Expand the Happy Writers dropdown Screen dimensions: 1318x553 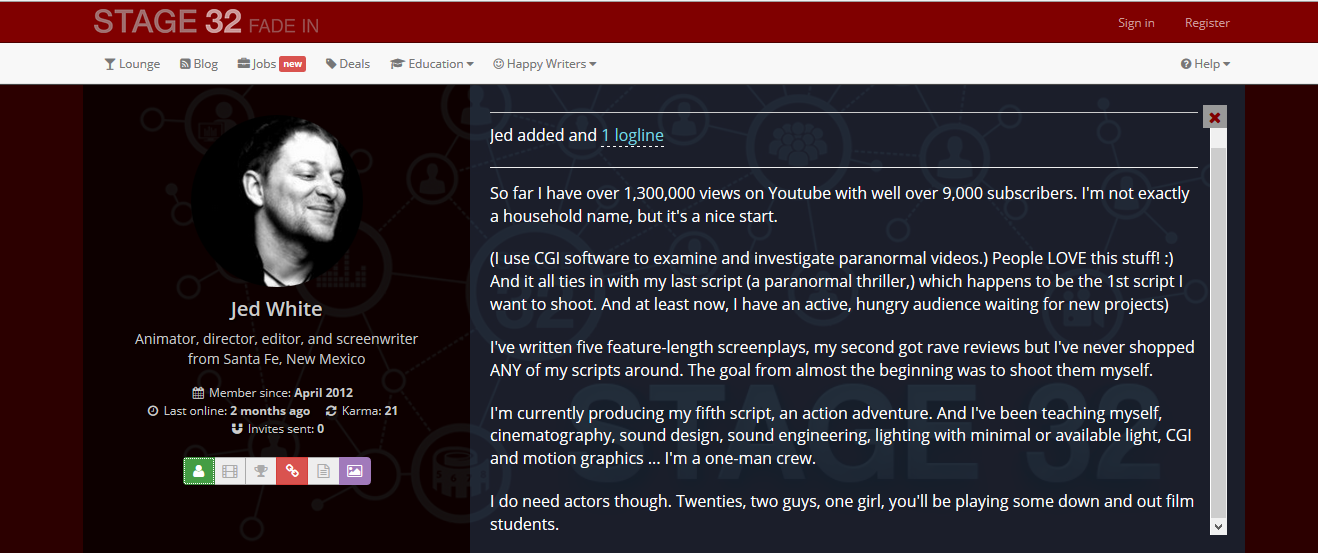[545, 64]
